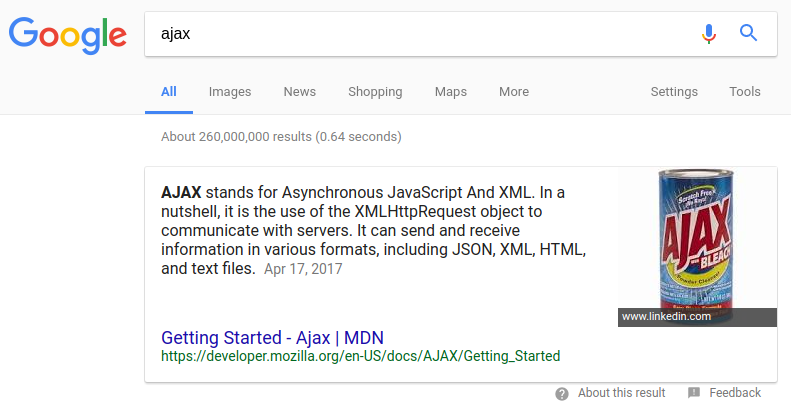Switch to the Images tab
The image size is (791, 411).
click(x=230, y=92)
